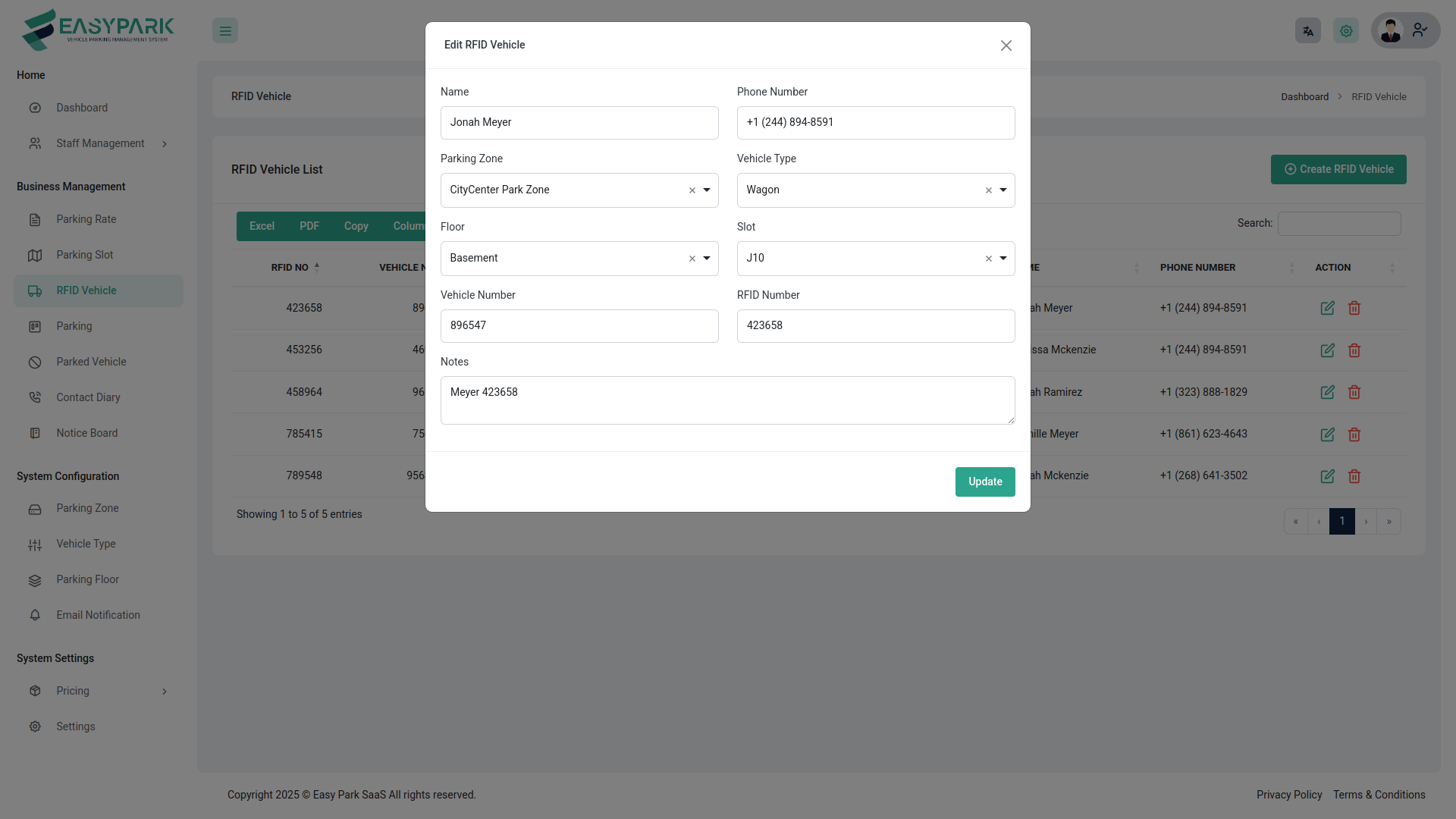Open the Parking Floor configuration
This screenshot has width=1456, height=819.
pos(87,579)
